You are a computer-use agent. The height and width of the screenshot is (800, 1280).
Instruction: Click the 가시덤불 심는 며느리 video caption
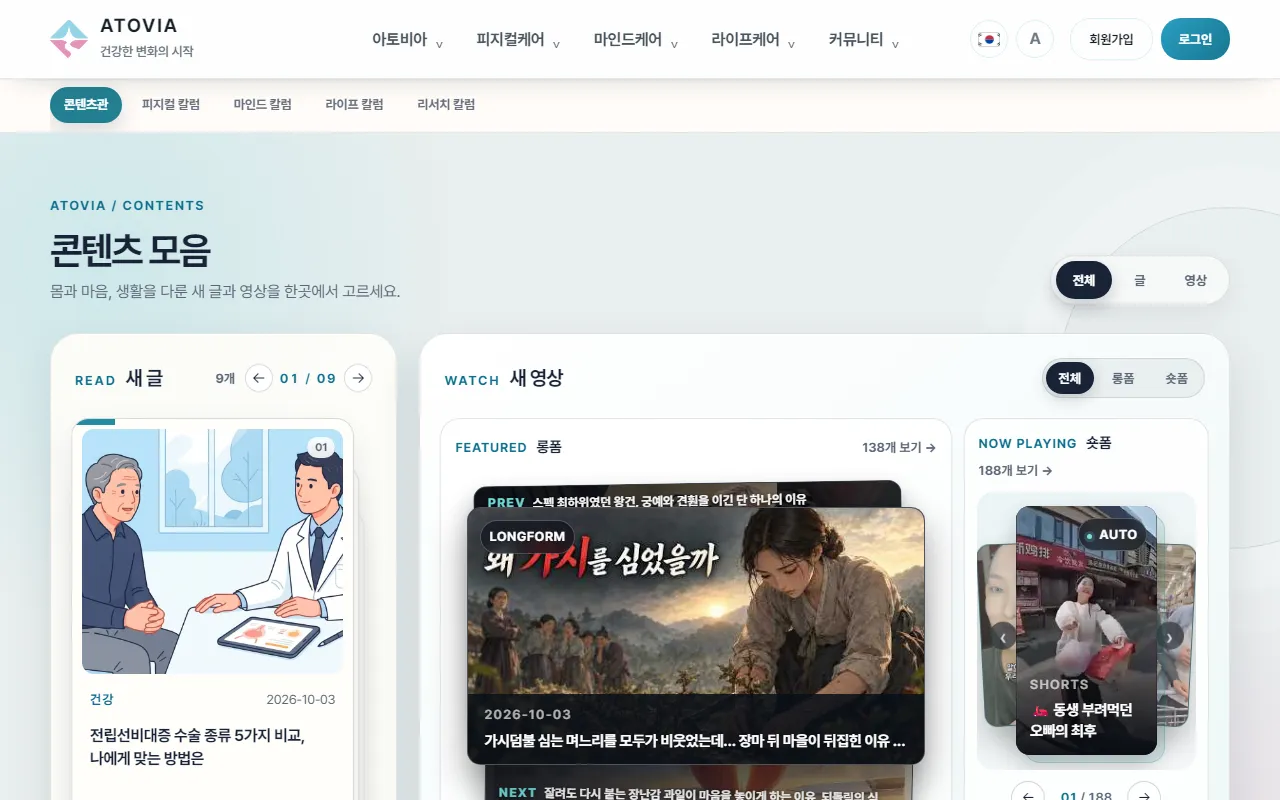click(695, 741)
